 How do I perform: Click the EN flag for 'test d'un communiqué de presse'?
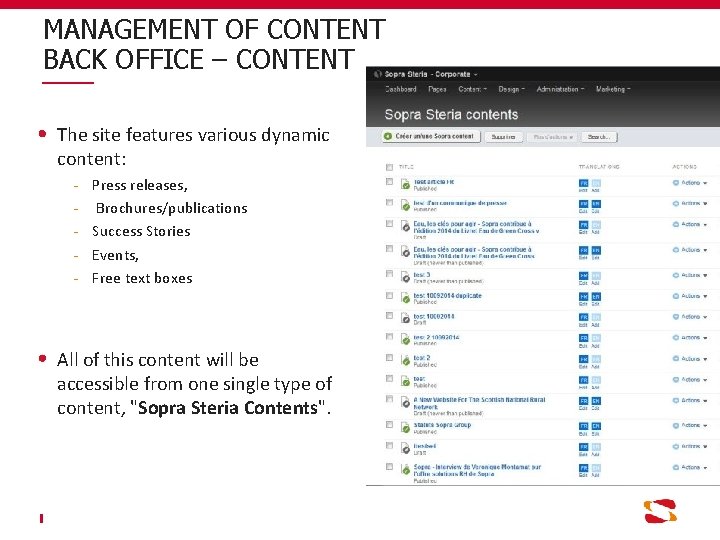[x=596, y=203]
